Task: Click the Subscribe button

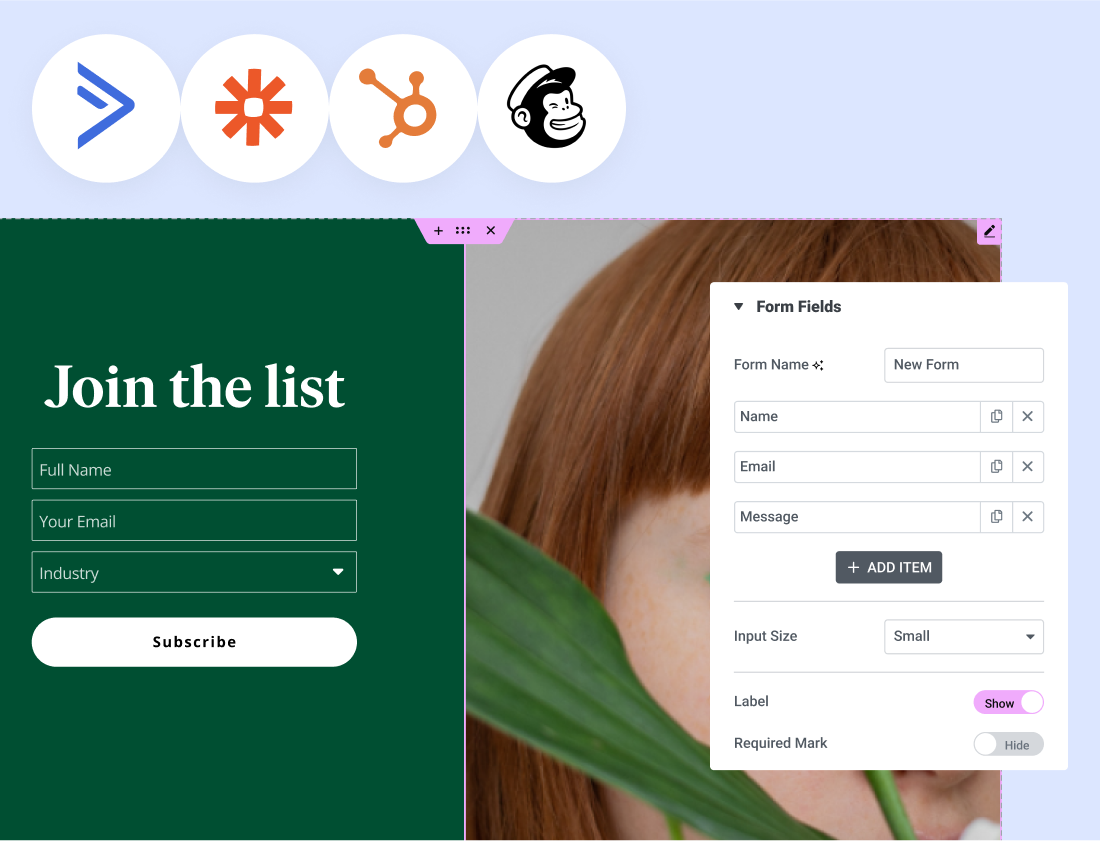Action: pos(194,642)
